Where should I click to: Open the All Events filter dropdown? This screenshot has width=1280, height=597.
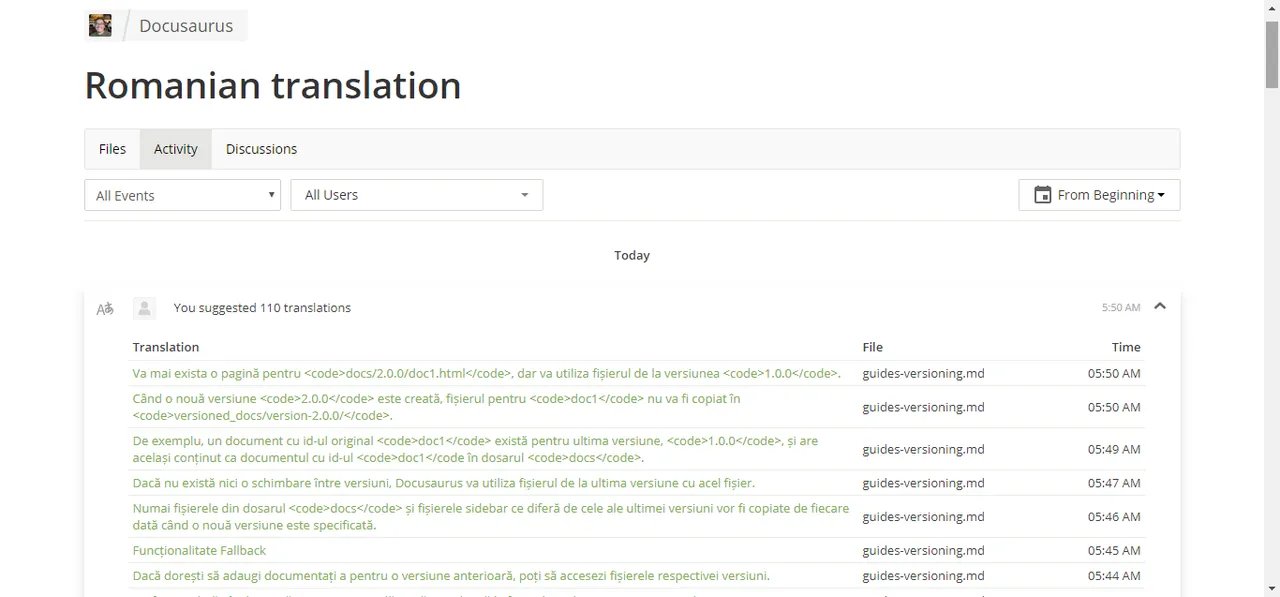(x=183, y=195)
